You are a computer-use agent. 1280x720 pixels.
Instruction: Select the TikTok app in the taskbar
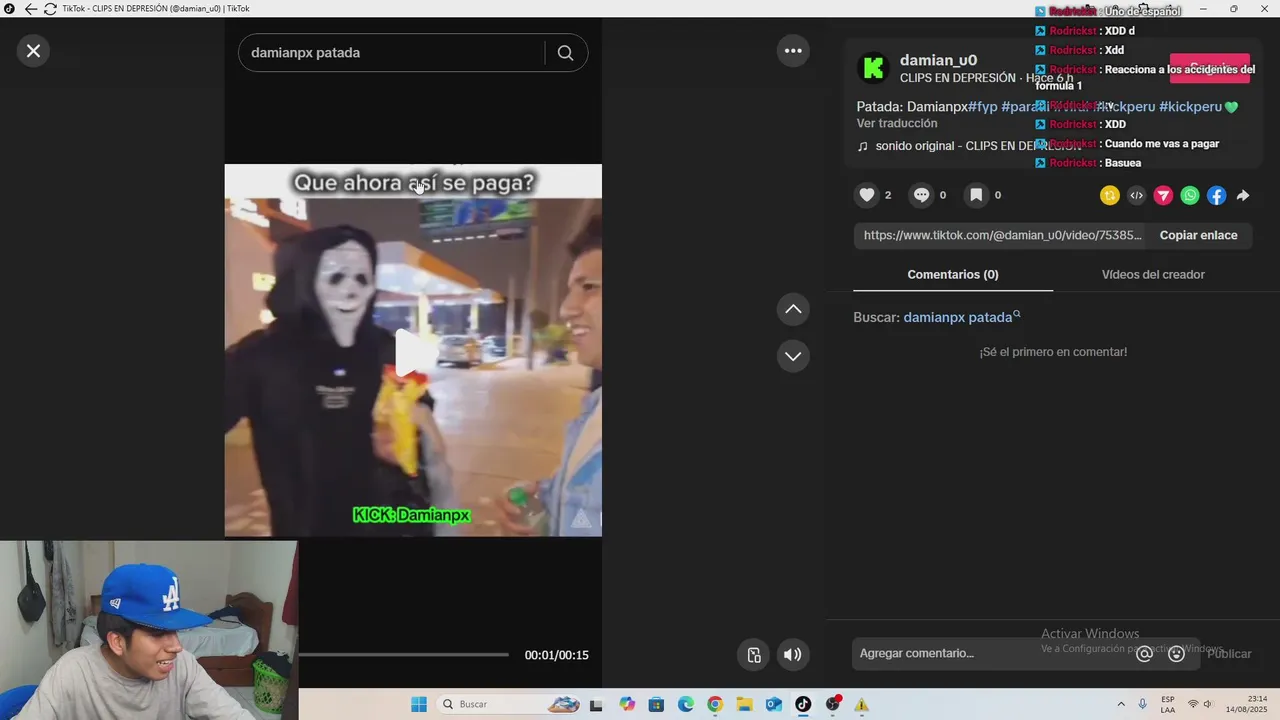803,704
